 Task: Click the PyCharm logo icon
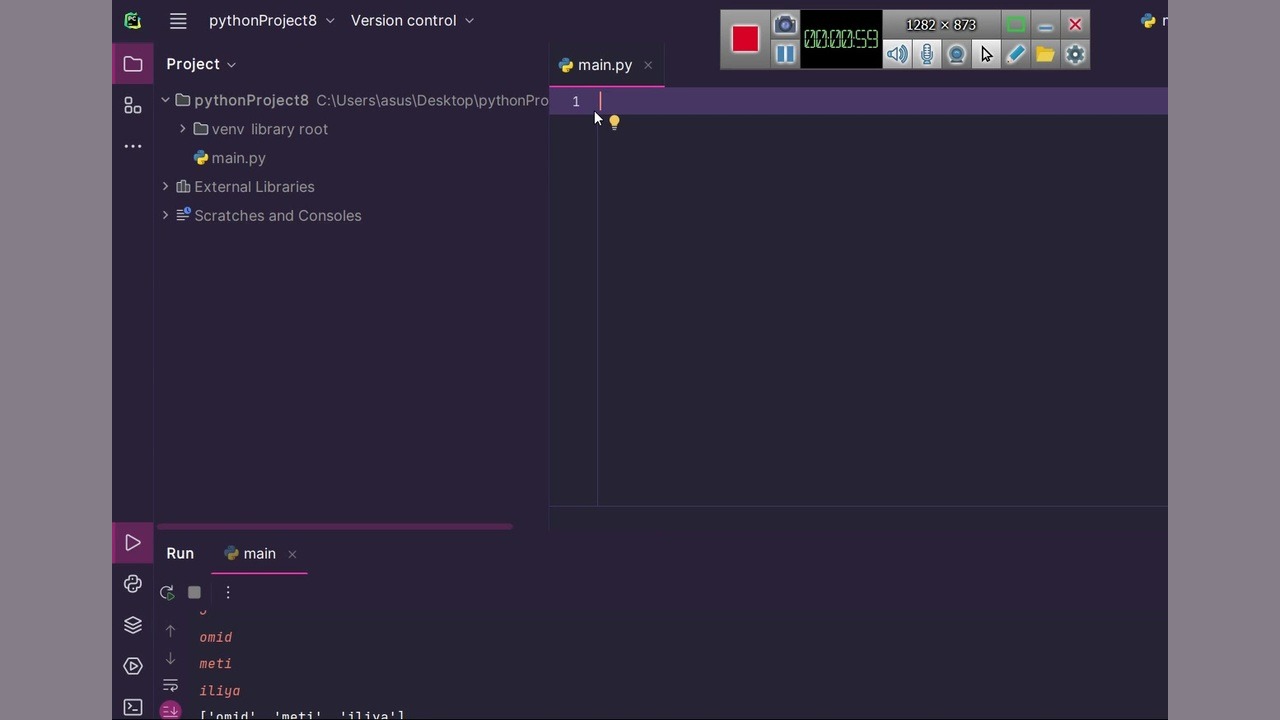coord(132,21)
